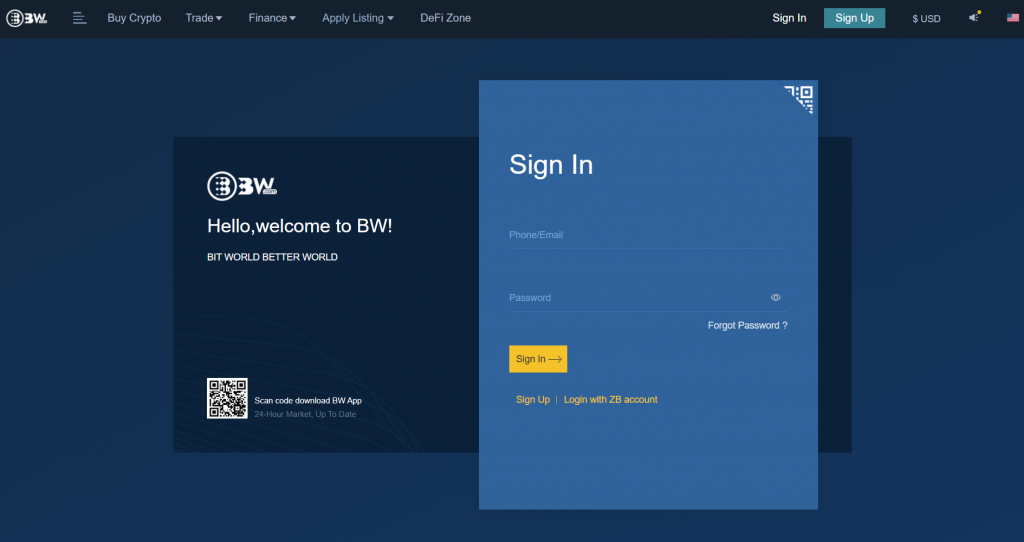Screen dimensions: 1024x542
Task: Open the announcements speaker icon
Action: [x=974, y=17]
